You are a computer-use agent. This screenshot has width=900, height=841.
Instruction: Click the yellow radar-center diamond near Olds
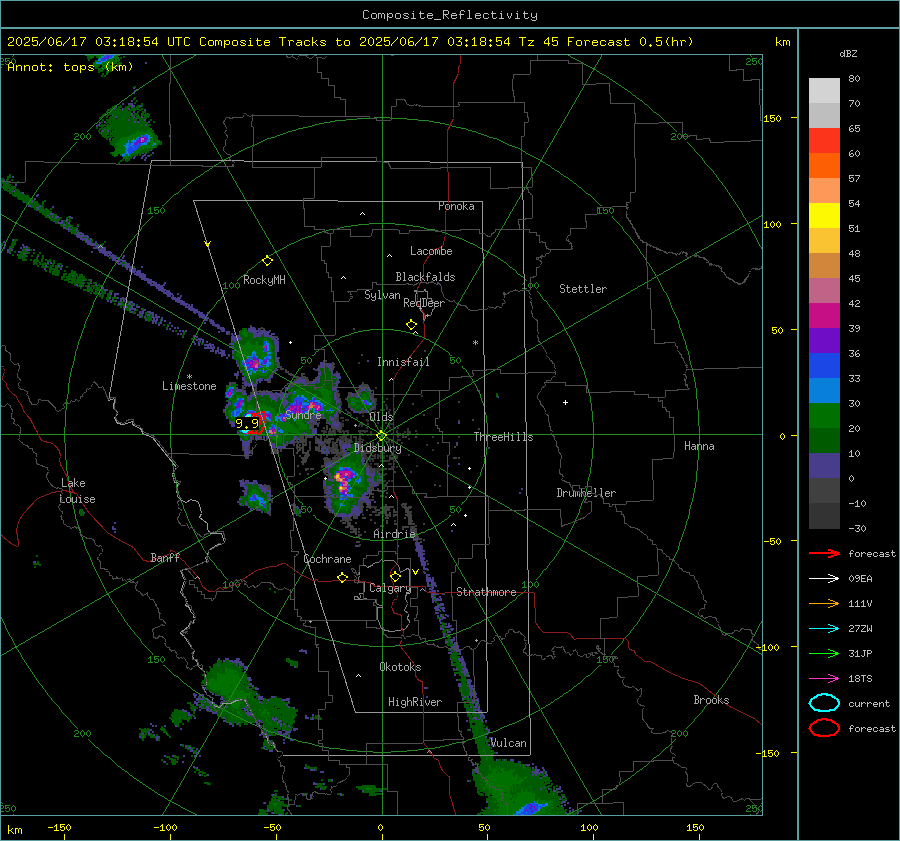382,436
